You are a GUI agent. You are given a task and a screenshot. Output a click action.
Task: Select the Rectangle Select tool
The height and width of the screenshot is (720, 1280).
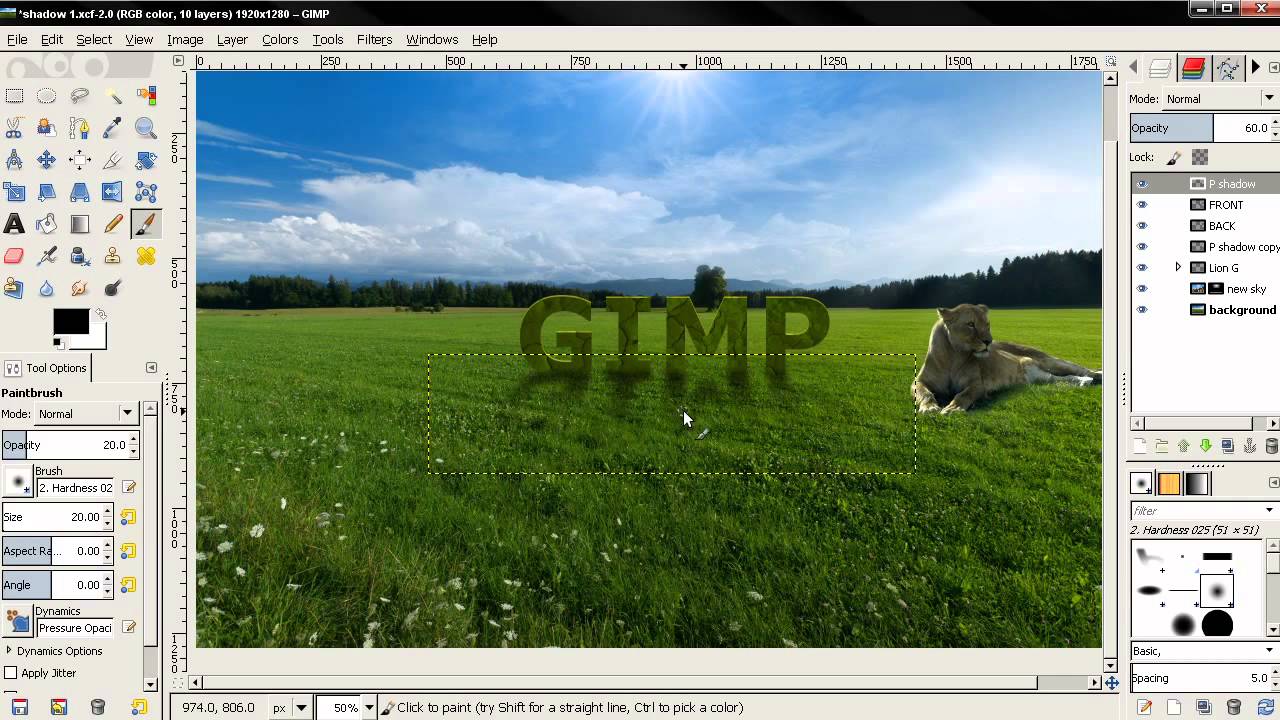[x=14, y=96]
